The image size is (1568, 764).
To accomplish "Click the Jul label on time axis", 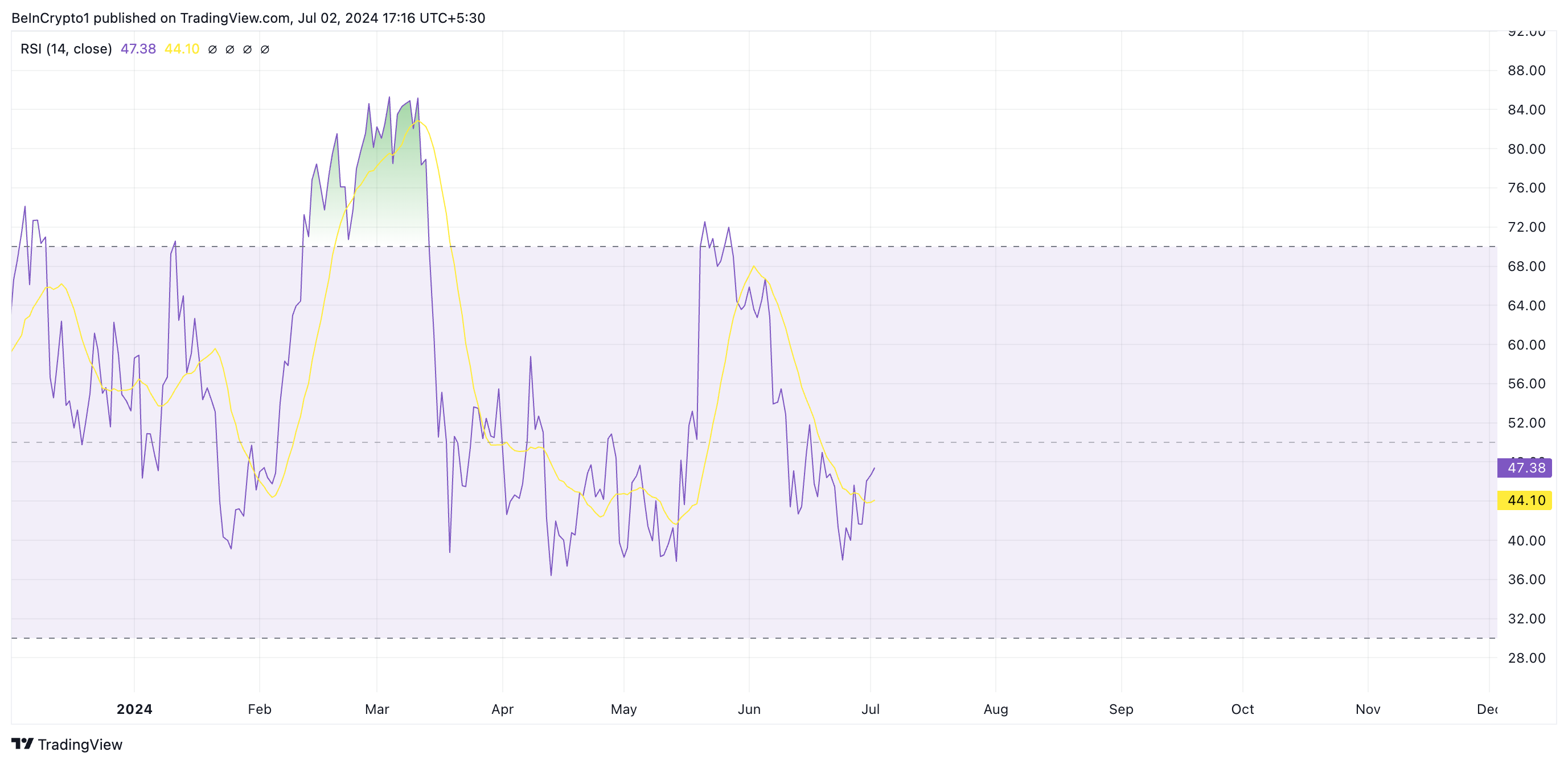I will coord(871,709).
